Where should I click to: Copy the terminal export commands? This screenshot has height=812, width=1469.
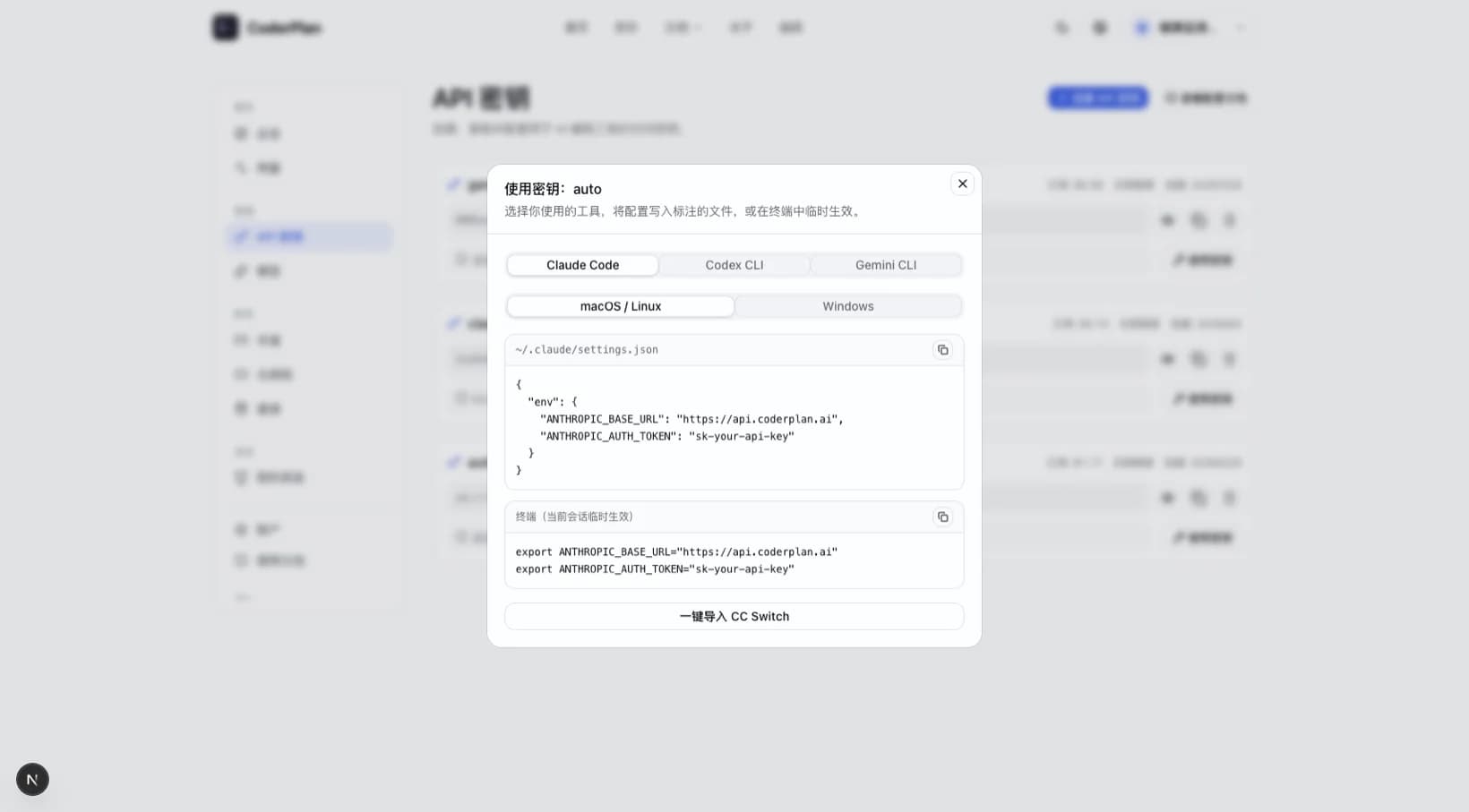tap(942, 517)
